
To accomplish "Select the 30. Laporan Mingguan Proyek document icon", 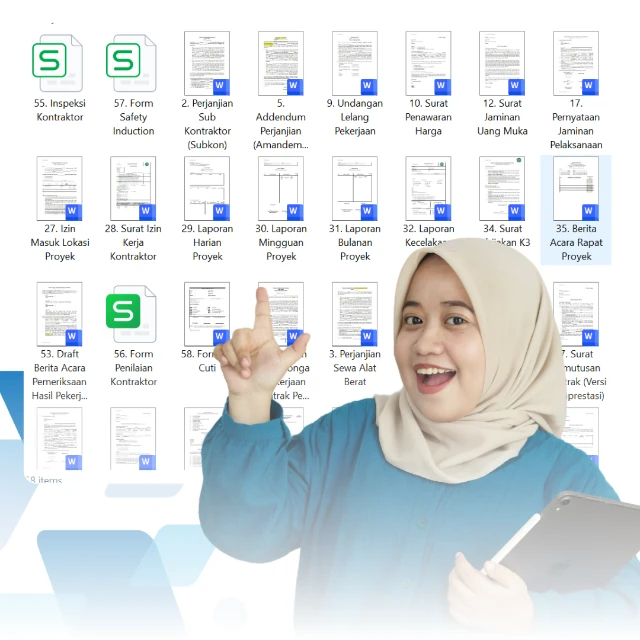I will [x=281, y=189].
